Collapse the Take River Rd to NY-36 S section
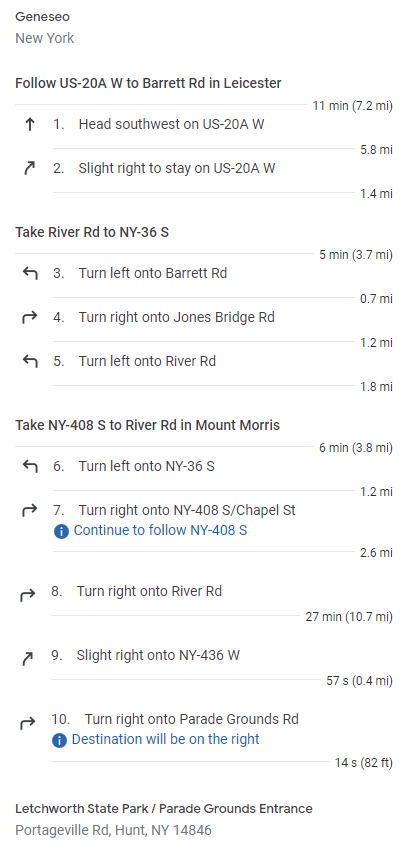The height and width of the screenshot is (844, 412). [x=92, y=233]
